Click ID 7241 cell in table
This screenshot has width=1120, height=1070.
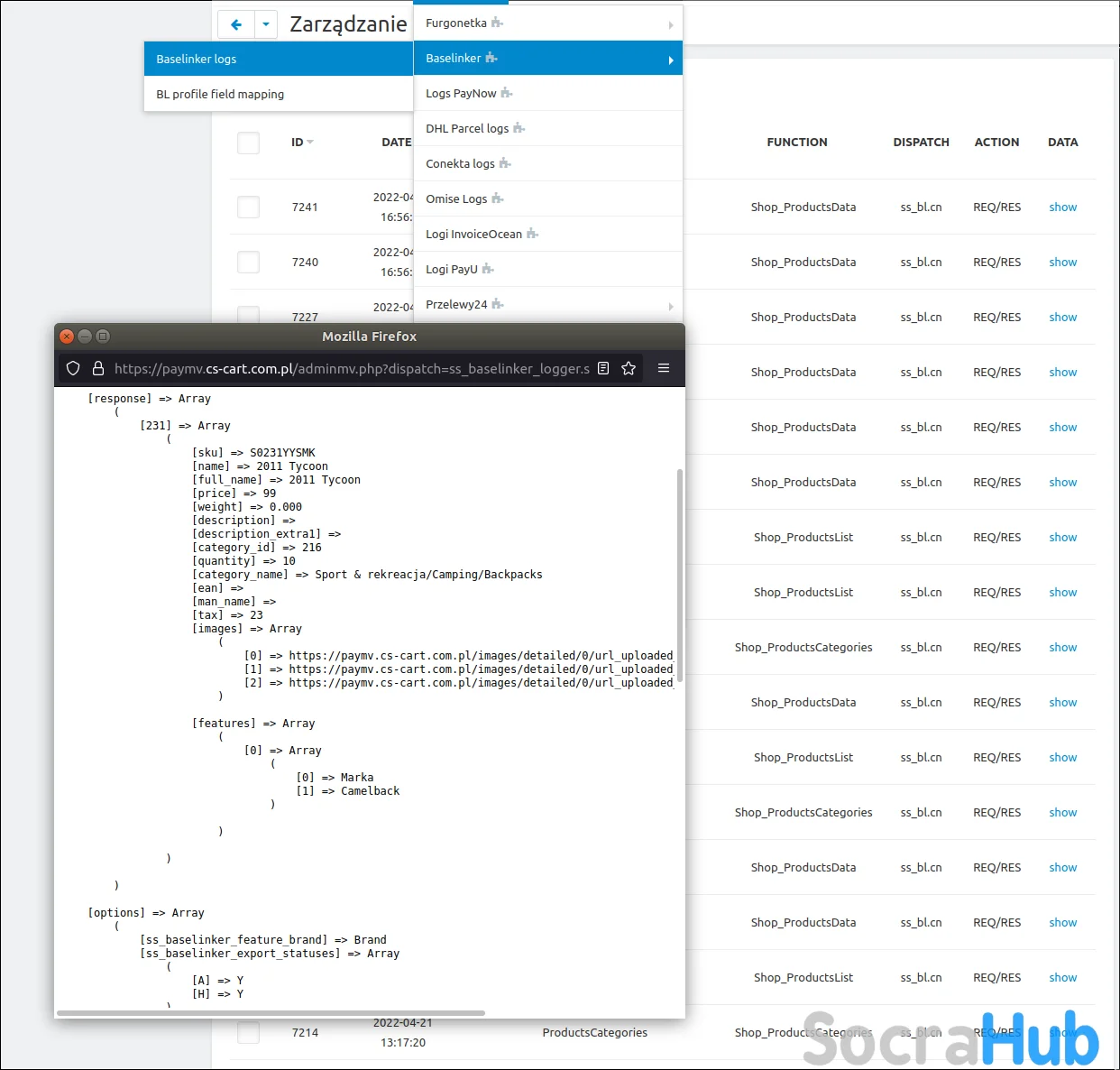305,208
